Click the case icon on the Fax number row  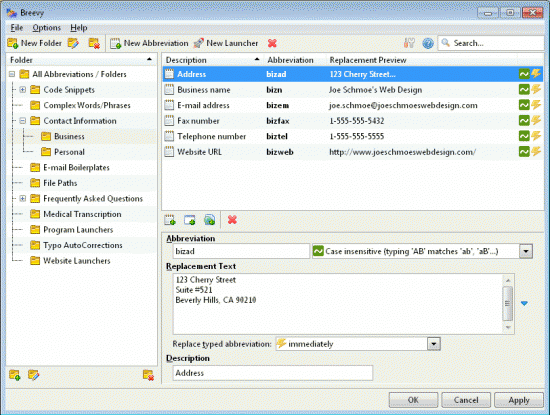[524, 121]
